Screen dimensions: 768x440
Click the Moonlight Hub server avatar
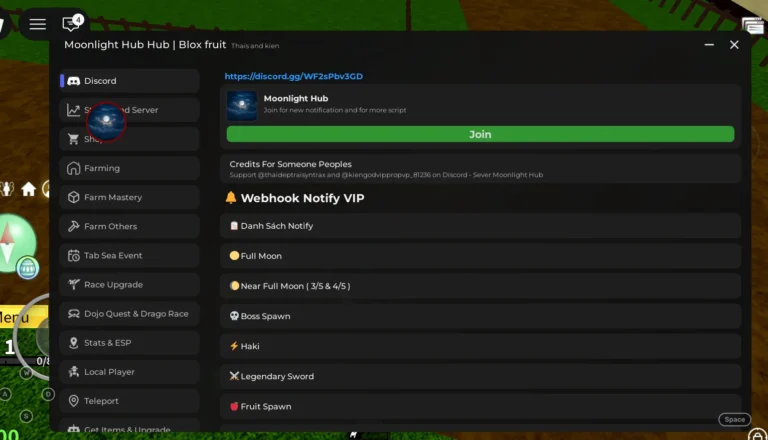tap(241, 105)
